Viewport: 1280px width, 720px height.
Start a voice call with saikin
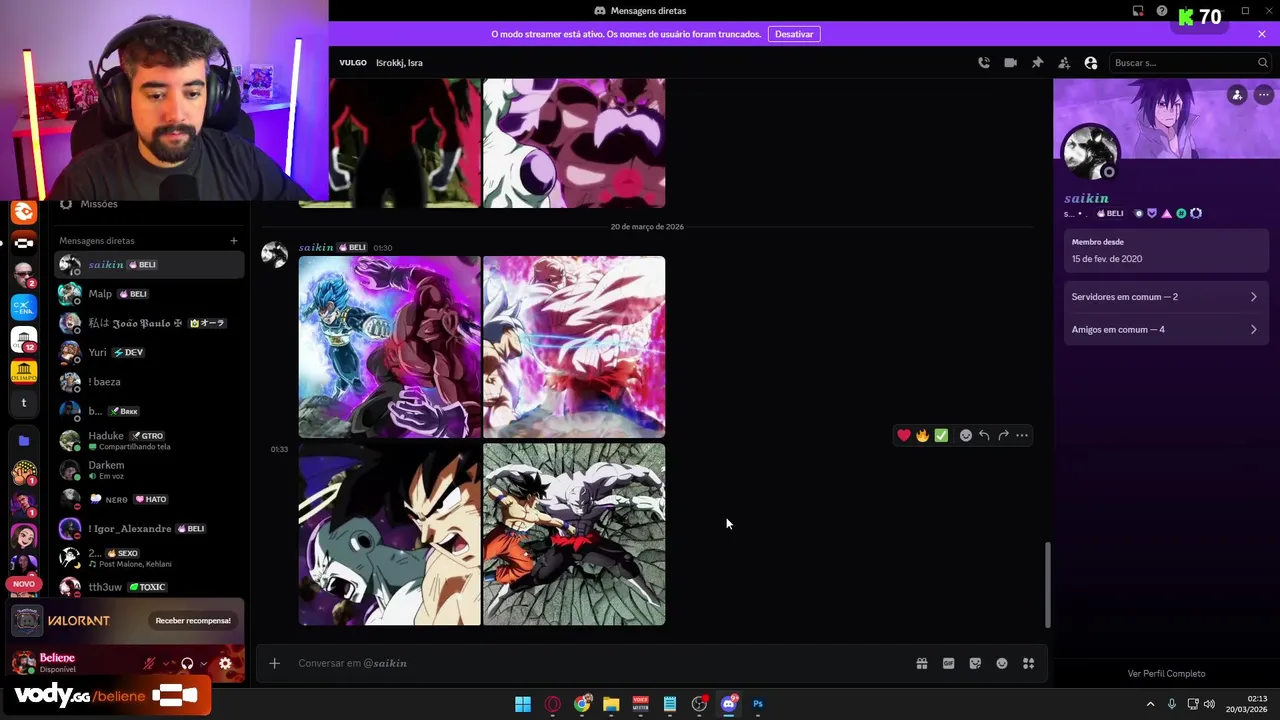click(984, 63)
